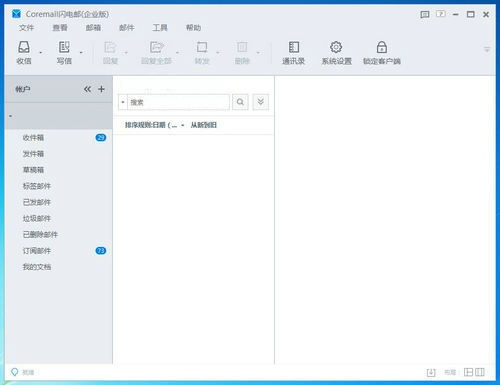Click the feedback message icon in title bar
This screenshot has height=385, width=500.
(x=425, y=14)
